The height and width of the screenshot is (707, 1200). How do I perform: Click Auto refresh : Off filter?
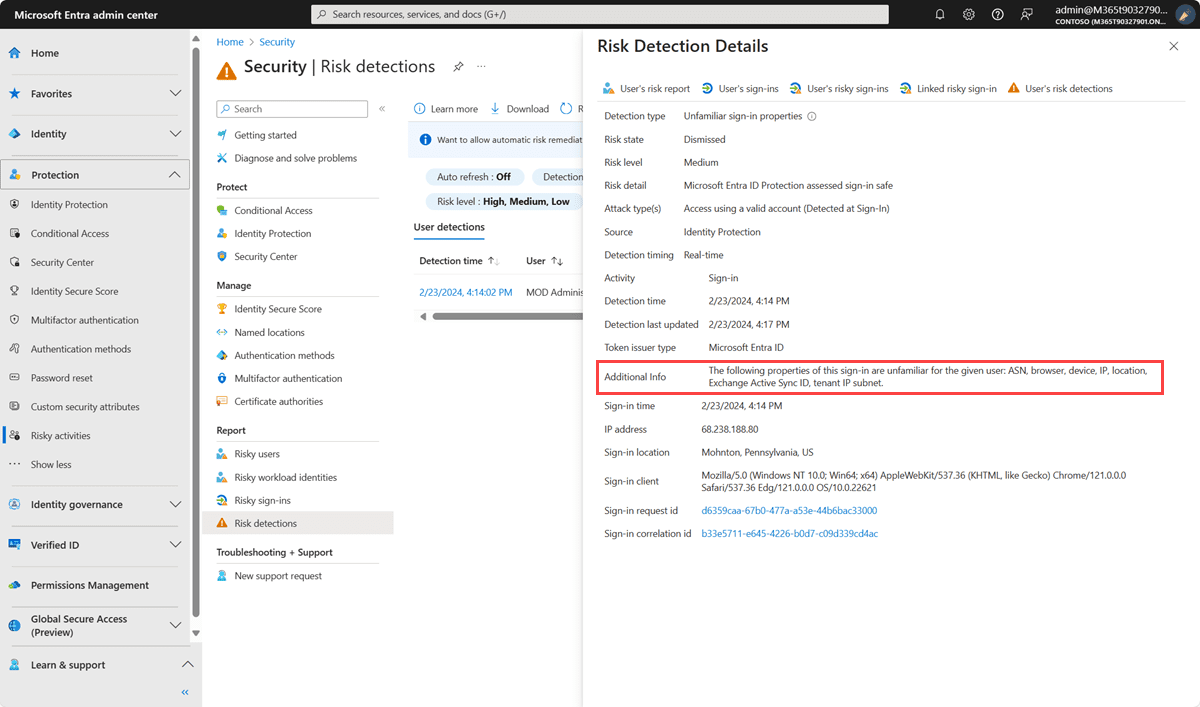coord(474,177)
